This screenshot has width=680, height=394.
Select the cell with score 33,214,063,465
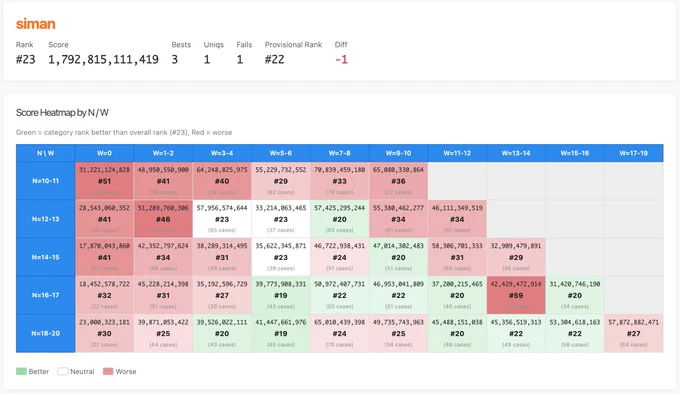(x=281, y=219)
